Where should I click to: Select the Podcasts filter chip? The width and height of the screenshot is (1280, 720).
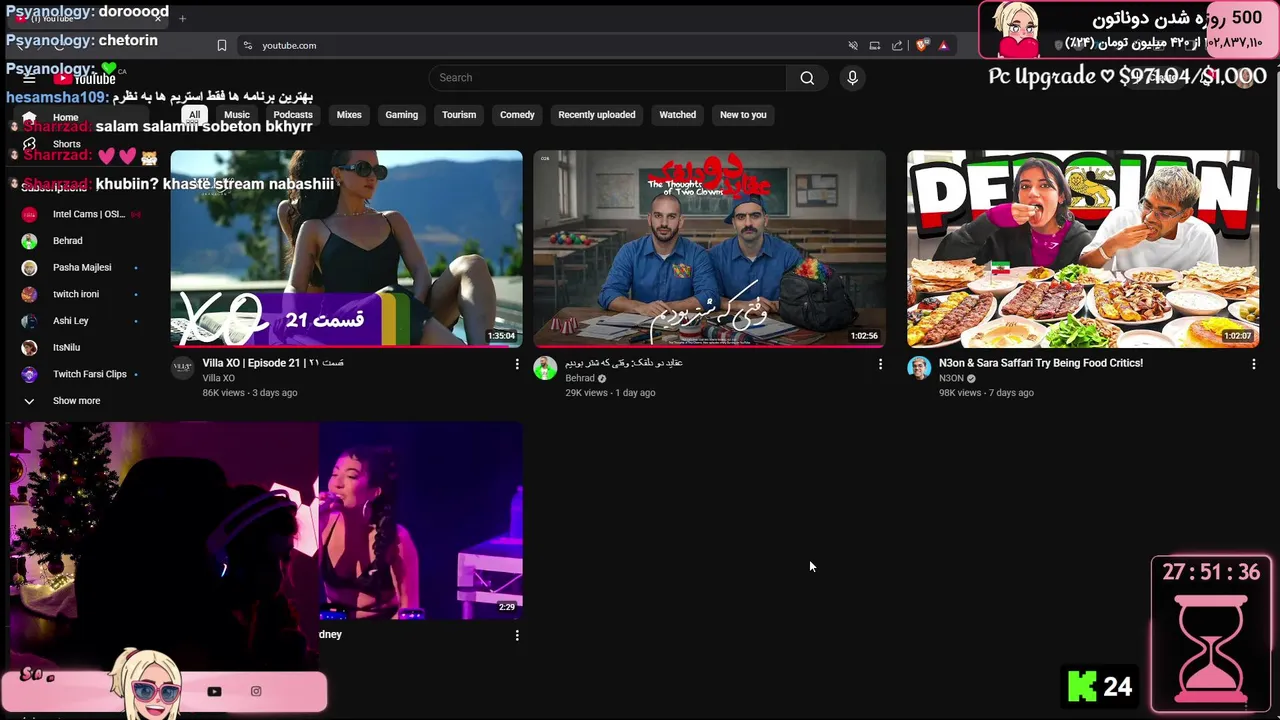(x=293, y=115)
